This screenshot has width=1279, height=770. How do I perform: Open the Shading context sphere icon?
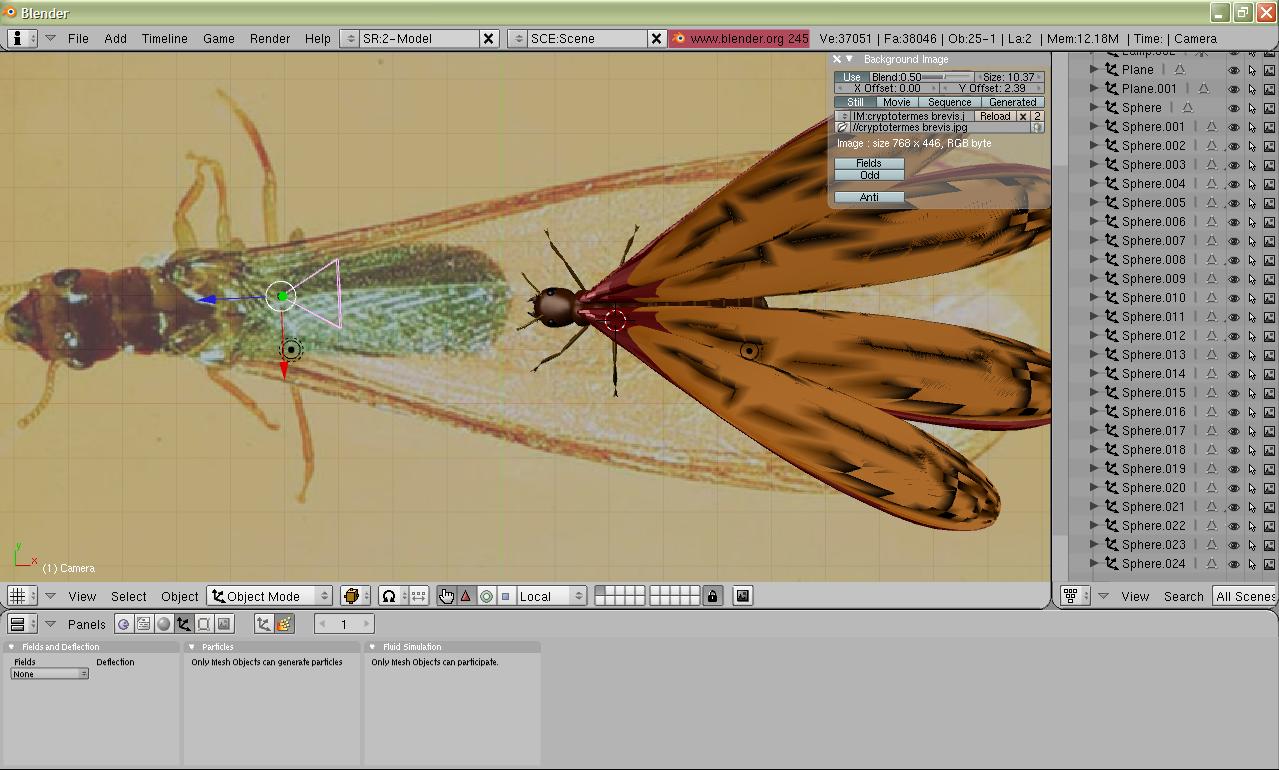[164, 624]
